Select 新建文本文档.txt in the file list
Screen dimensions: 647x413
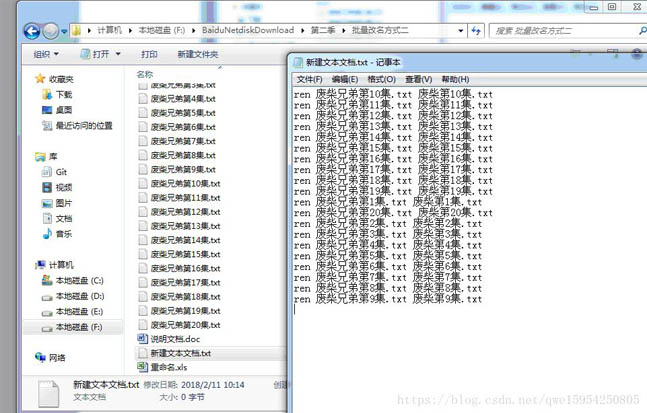pos(175,353)
